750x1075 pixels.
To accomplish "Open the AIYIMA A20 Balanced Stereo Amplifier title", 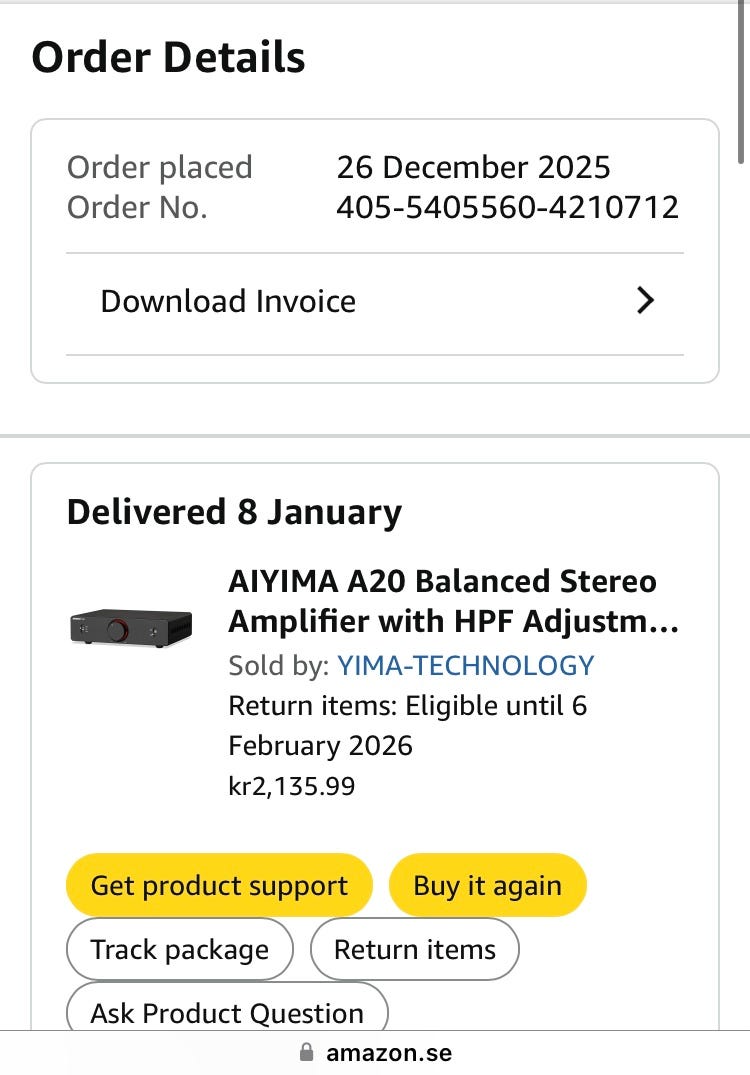I will 453,601.
